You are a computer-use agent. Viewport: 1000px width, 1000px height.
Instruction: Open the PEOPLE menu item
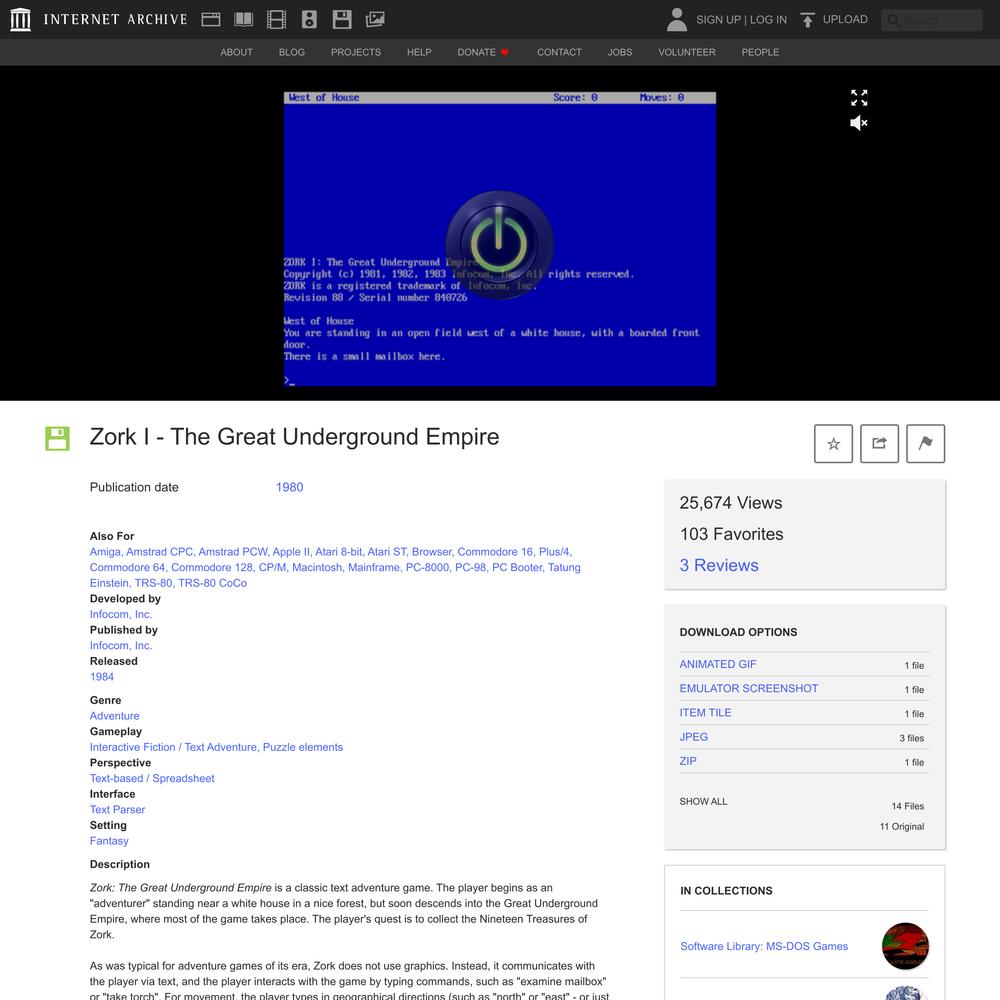point(760,52)
